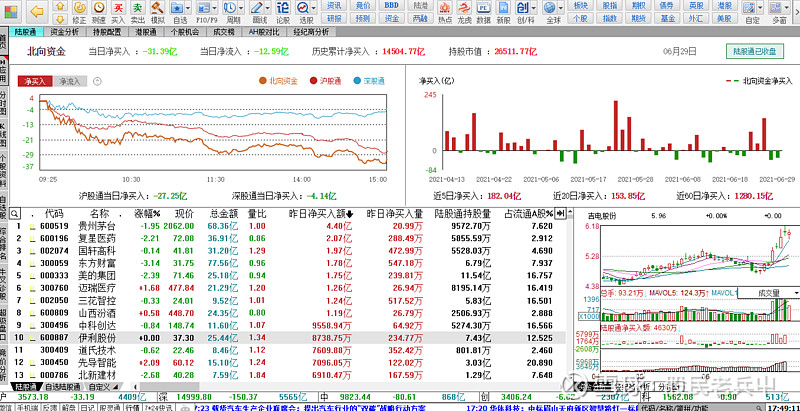Click the round up-arrow icon beside 净流入
This screenshot has height=411, width=800.
pyautogui.click(x=97, y=81)
